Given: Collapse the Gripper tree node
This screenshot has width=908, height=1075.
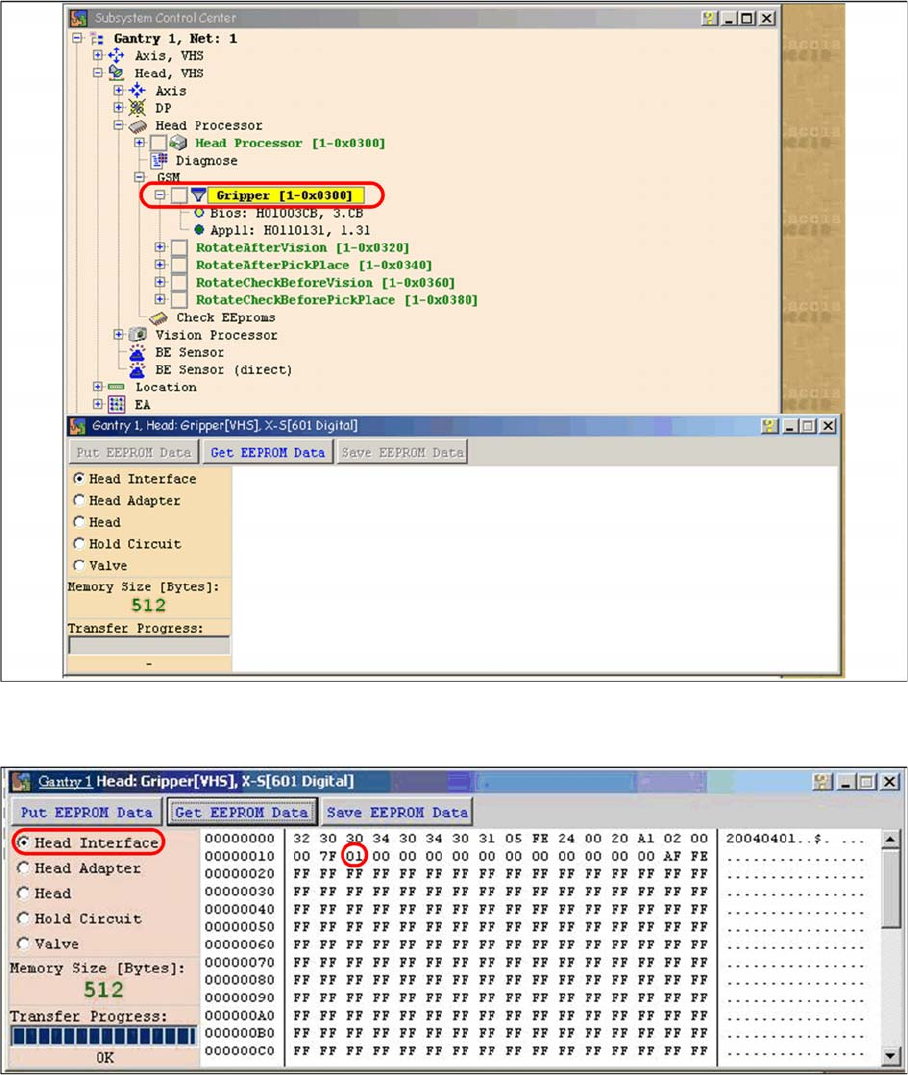Looking at the screenshot, I should point(160,195).
